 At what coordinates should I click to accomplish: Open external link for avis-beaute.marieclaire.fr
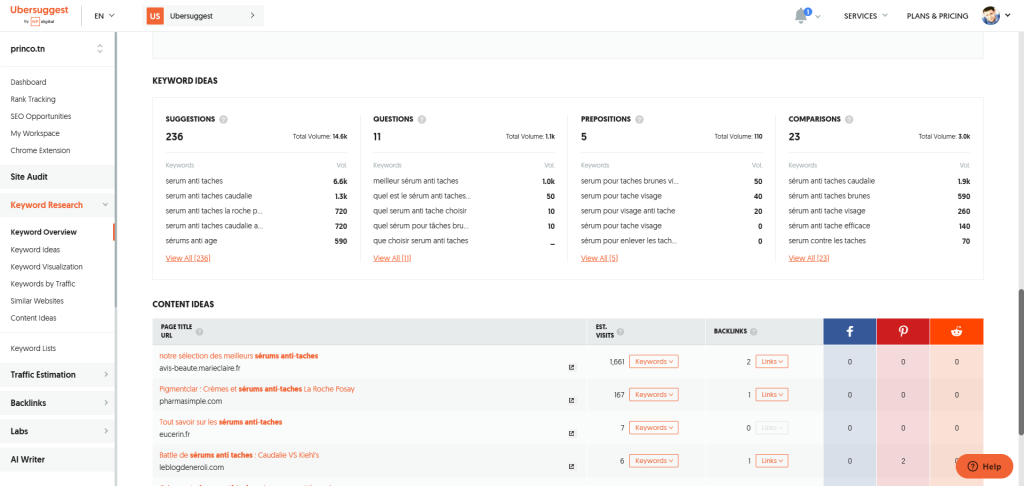click(571, 368)
